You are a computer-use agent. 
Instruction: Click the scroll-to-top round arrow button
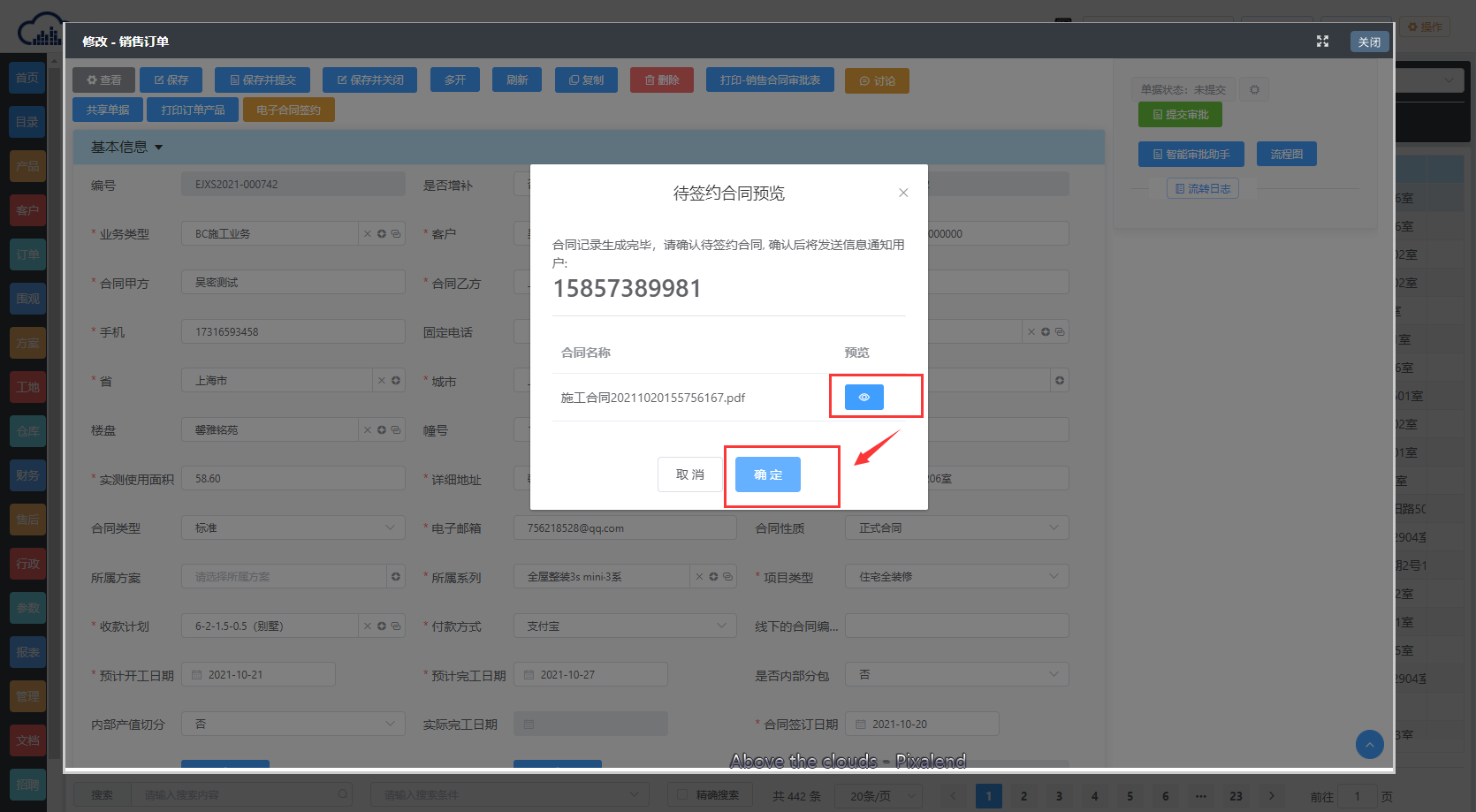click(1369, 744)
